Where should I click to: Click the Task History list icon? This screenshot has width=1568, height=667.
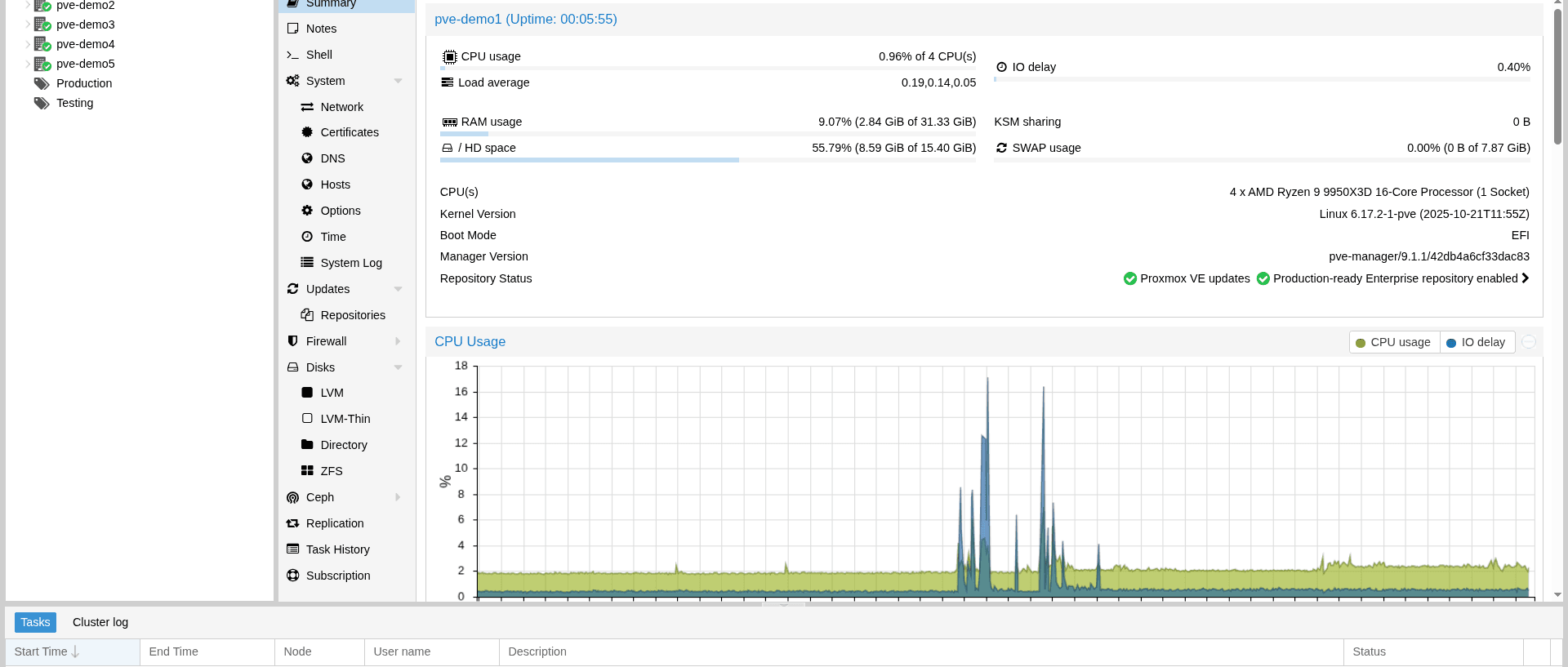(x=292, y=549)
